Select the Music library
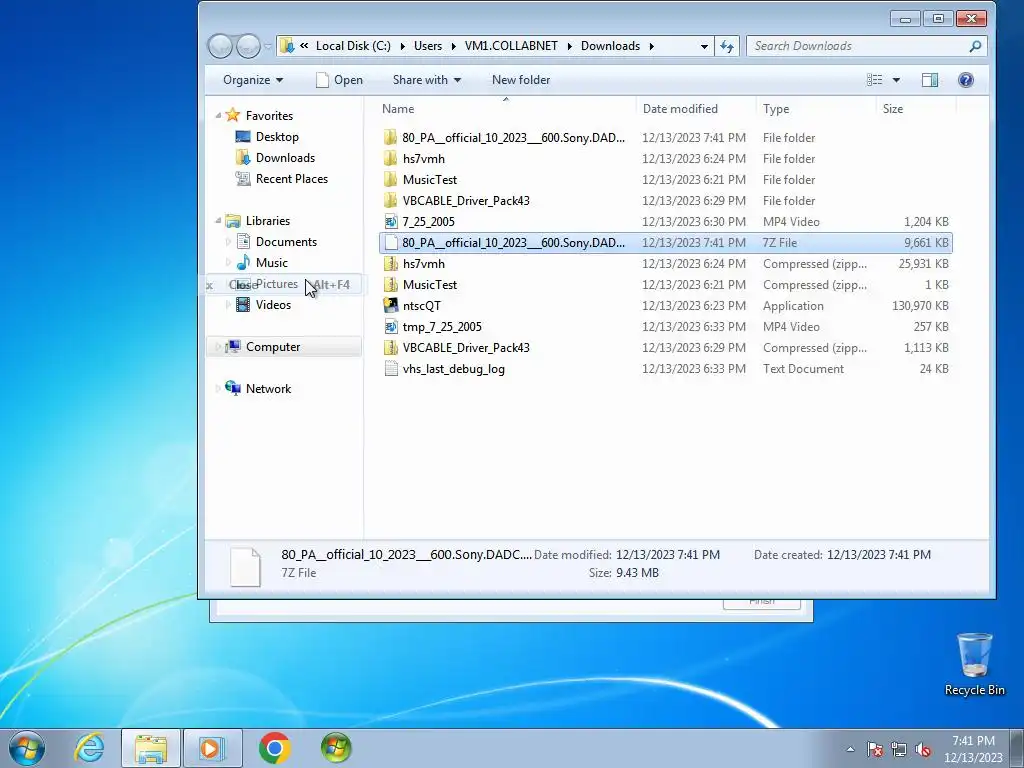Image resolution: width=1024 pixels, height=768 pixels. [272, 263]
